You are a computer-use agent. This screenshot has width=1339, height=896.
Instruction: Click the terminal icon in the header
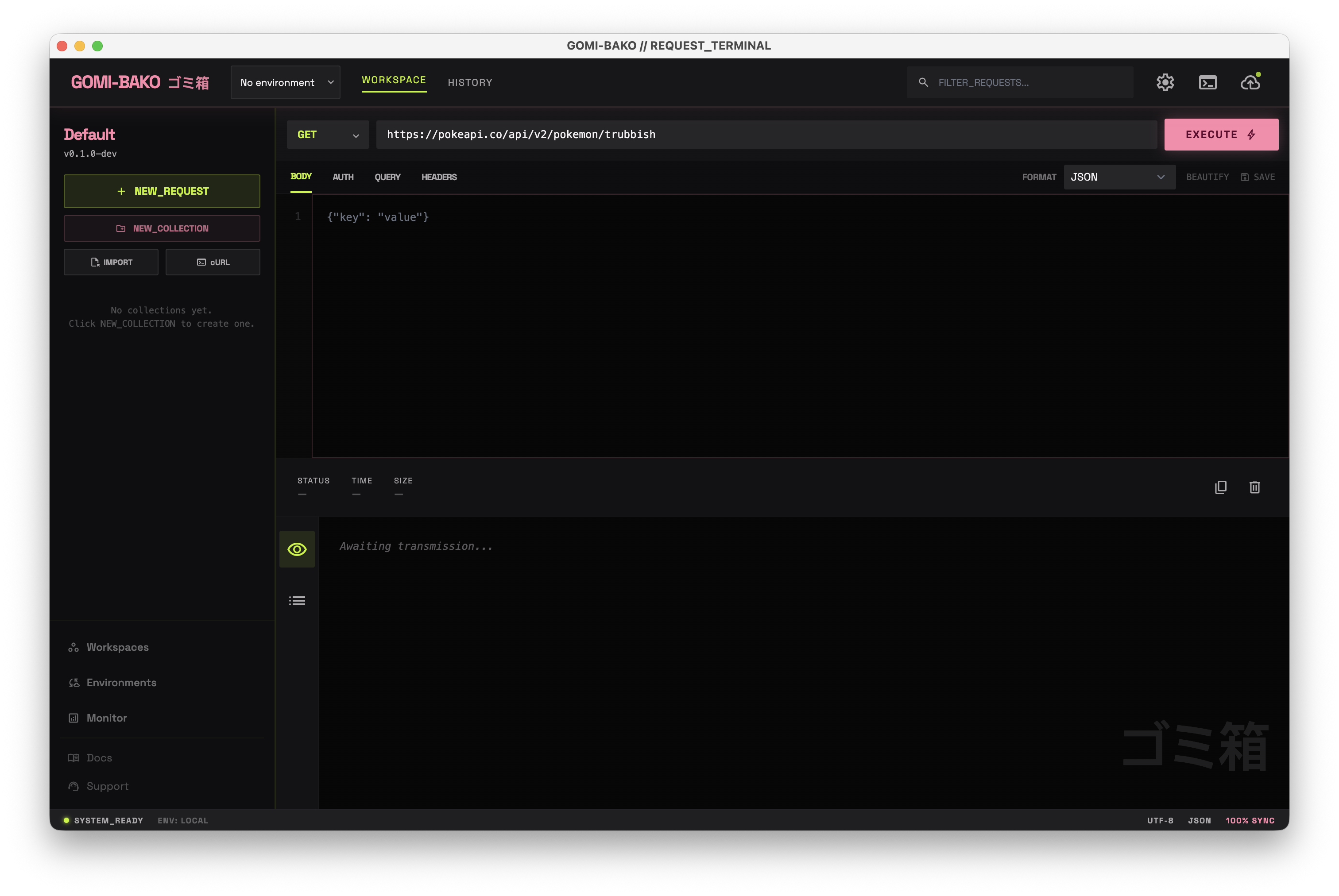click(x=1207, y=82)
